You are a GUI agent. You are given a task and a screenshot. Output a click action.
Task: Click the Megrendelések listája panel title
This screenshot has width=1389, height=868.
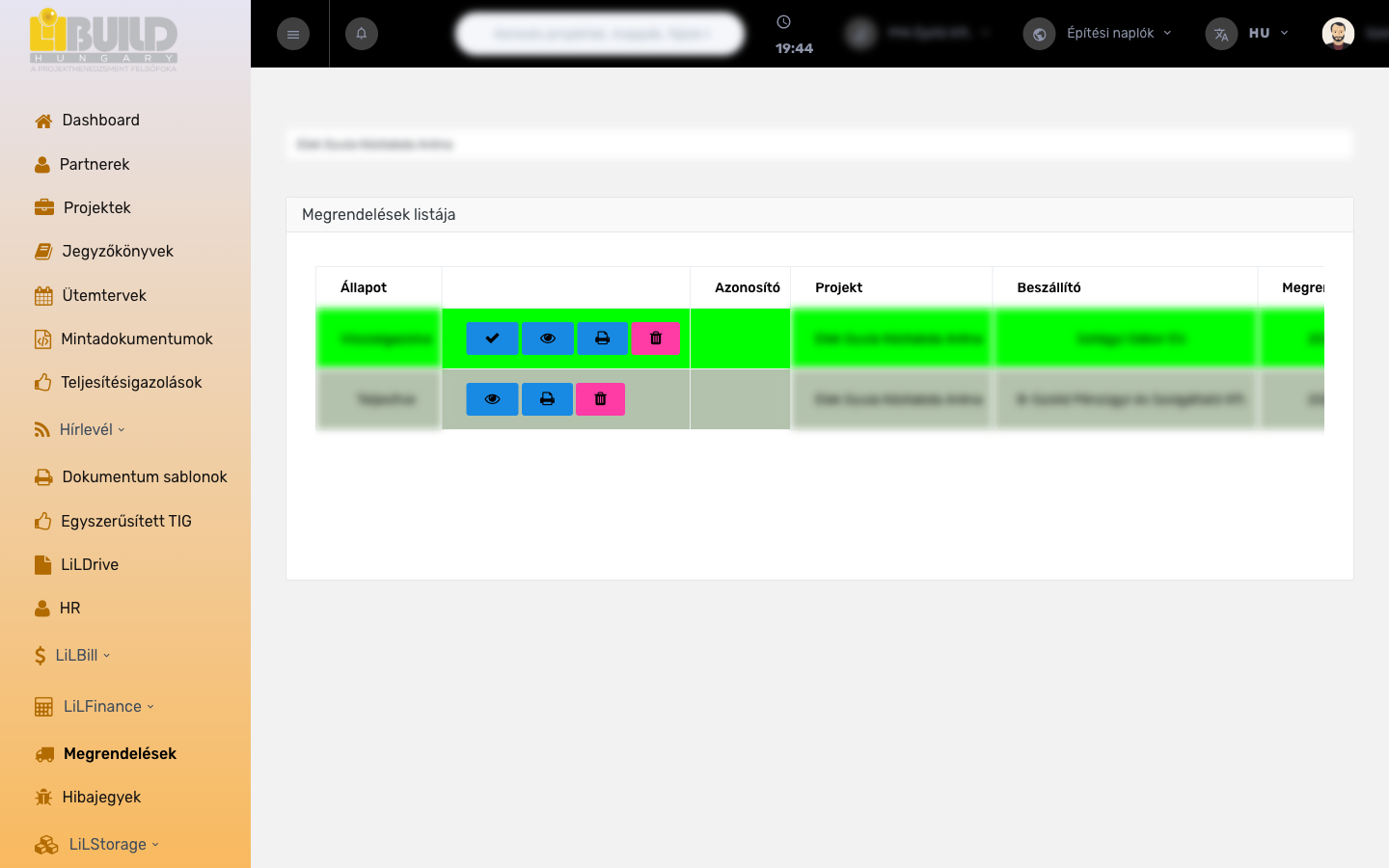379,215
